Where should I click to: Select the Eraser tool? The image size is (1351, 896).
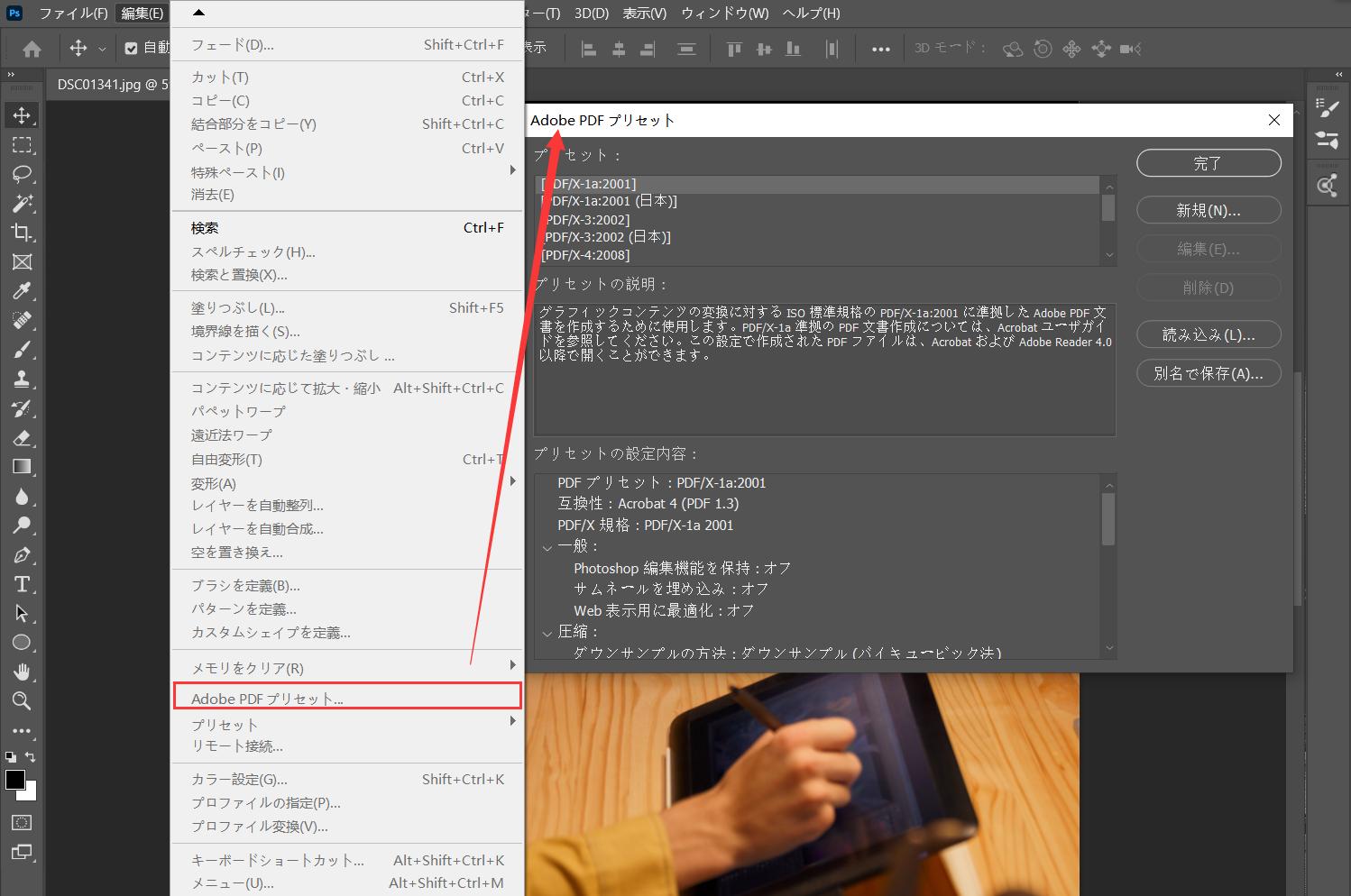22,438
